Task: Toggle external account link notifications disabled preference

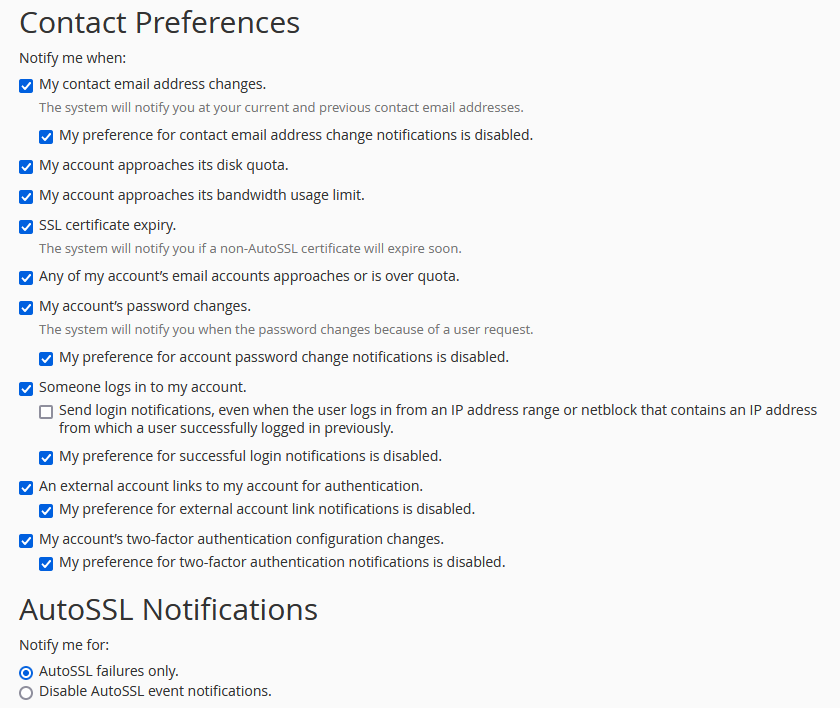Action: (46, 510)
